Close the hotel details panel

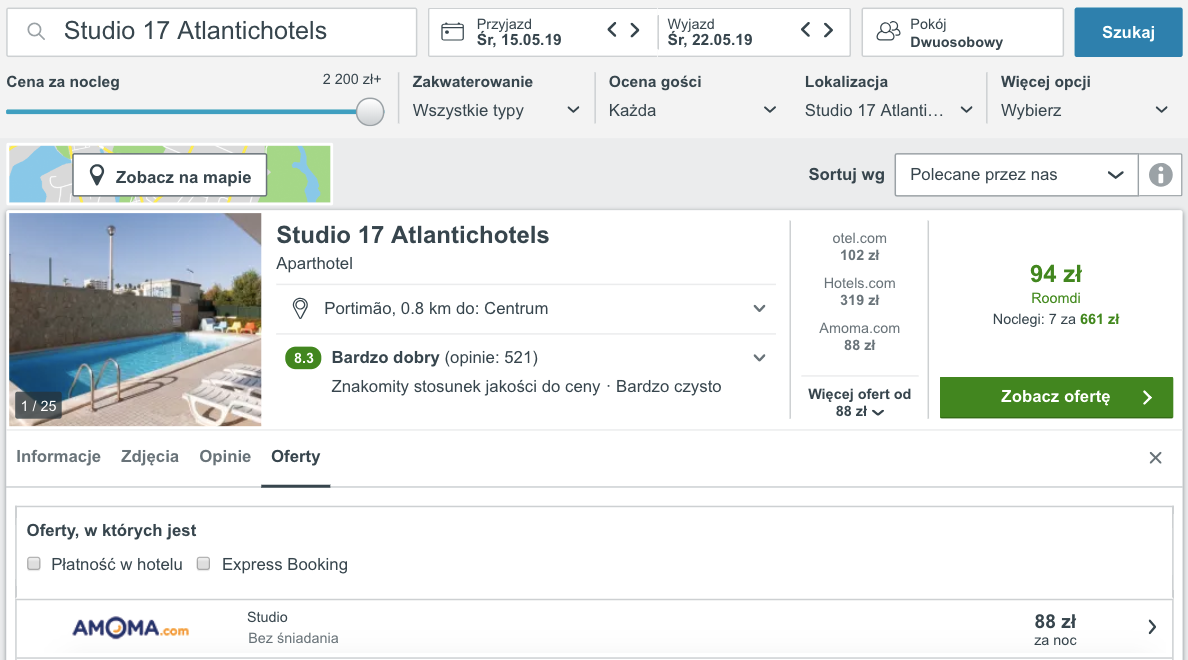pyautogui.click(x=1155, y=458)
